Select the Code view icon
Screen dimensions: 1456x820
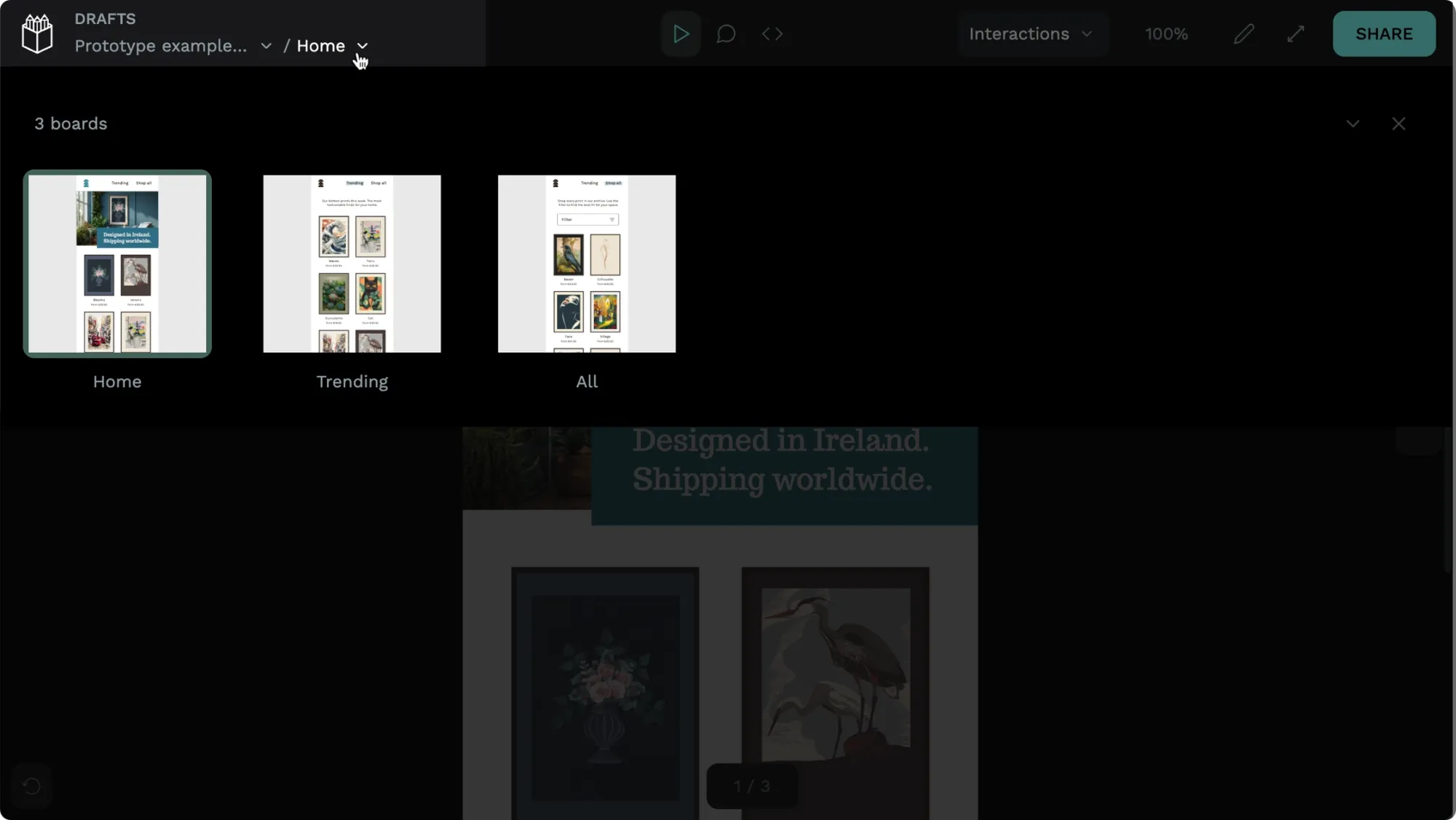pos(772,34)
